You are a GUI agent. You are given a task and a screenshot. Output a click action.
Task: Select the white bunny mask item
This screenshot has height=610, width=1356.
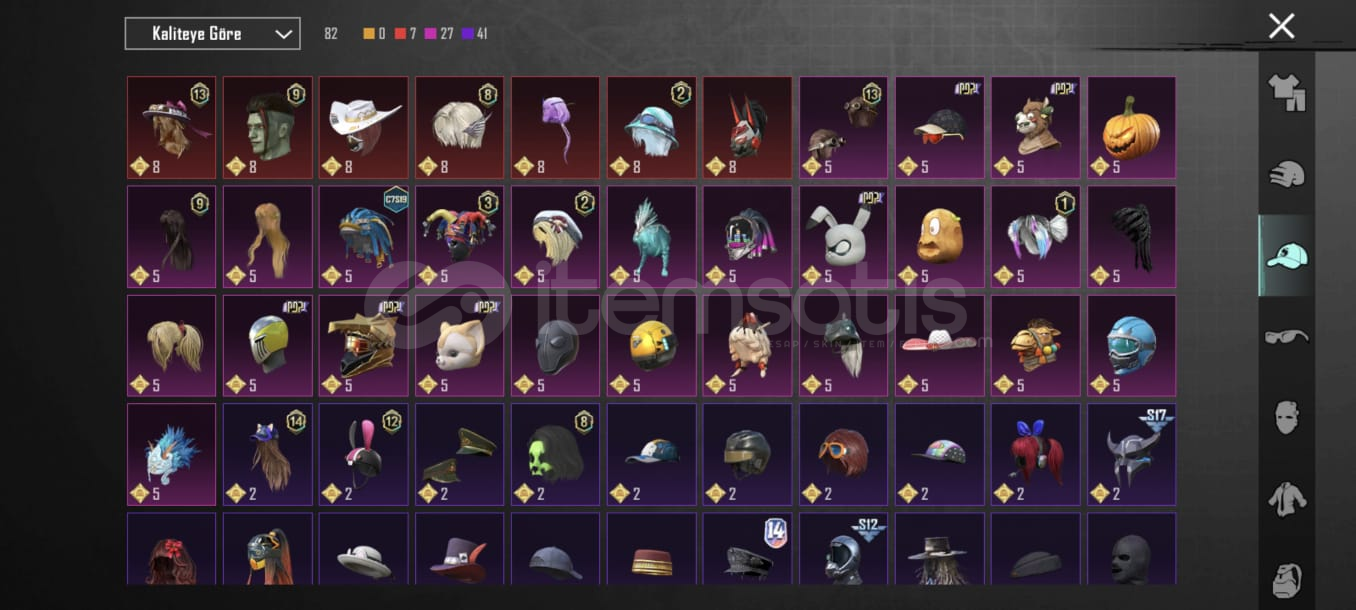(844, 237)
